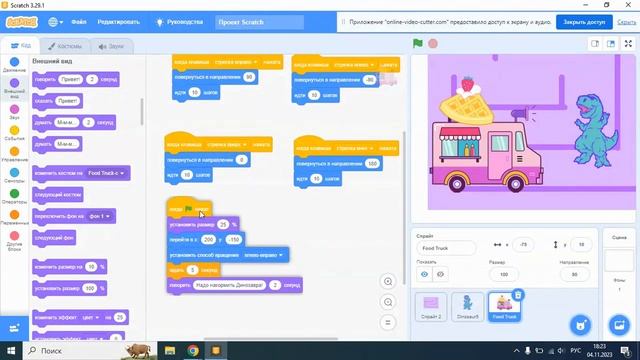Zoom in the code workspace
This screenshot has width=640, height=360.
point(388,282)
